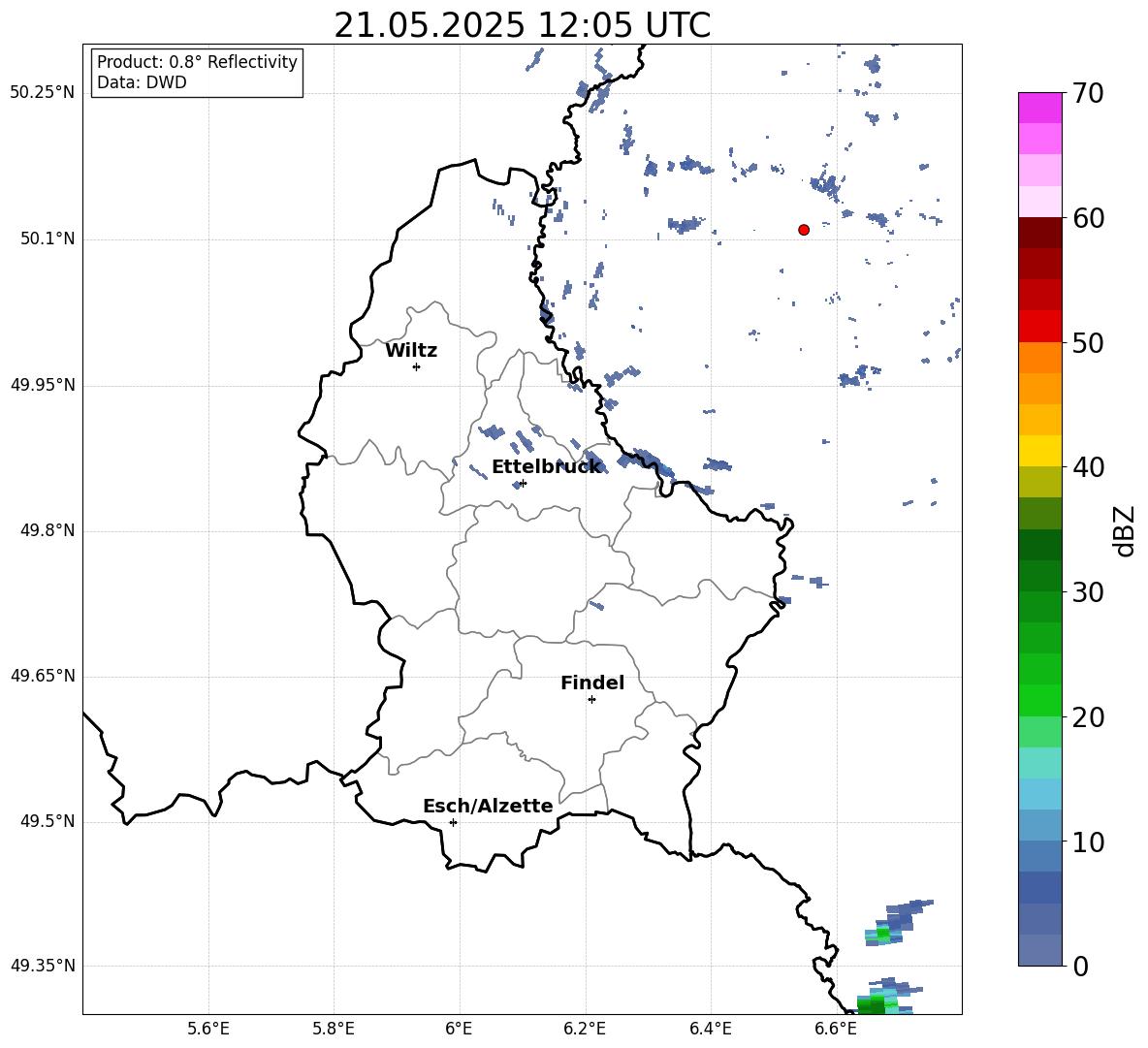Click the Findel station label
This screenshot has height=1048, width=1148.
(x=592, y=683)
